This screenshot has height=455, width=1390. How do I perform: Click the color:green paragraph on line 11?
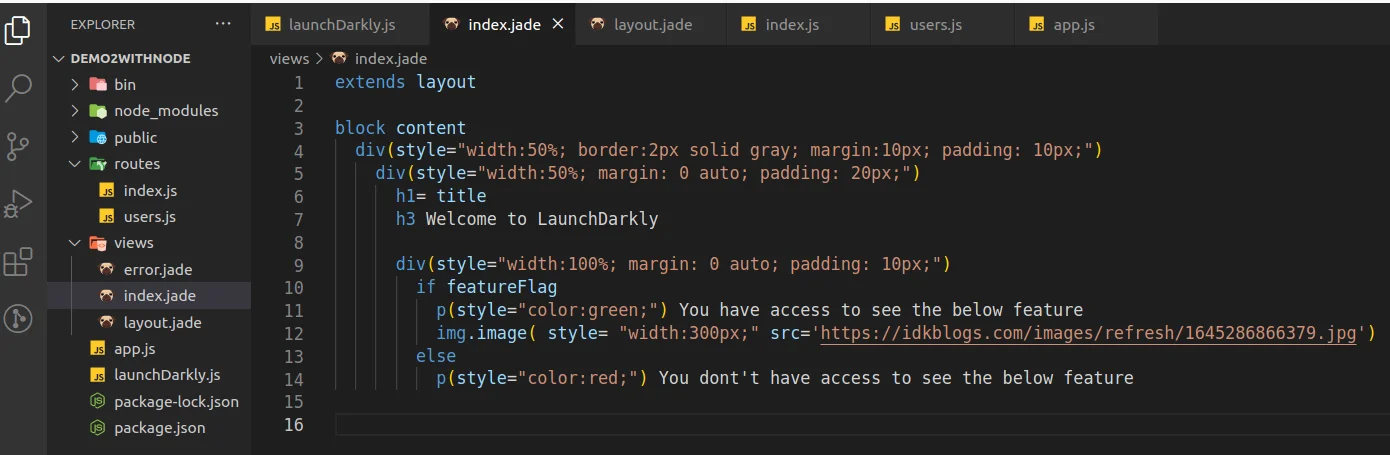760,310
